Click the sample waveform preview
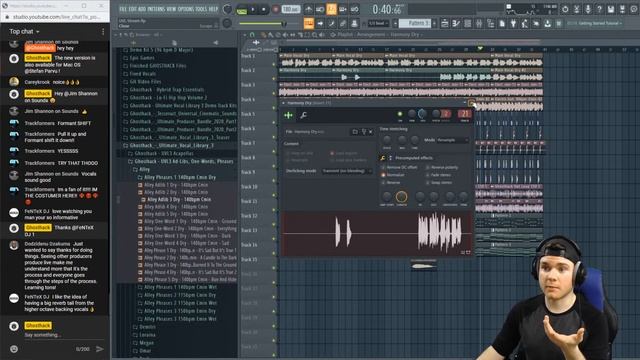 click(x=377, y=233)
